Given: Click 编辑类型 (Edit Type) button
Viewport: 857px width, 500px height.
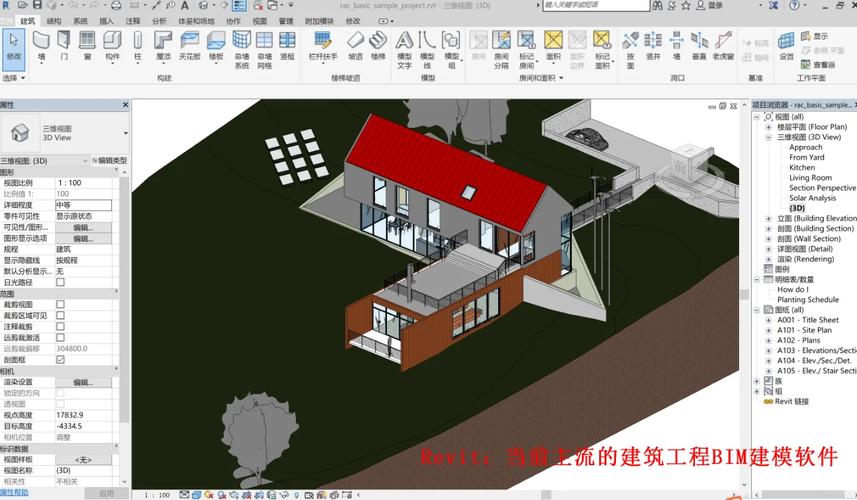Looking at the screenshot, I should coord(109,161).
